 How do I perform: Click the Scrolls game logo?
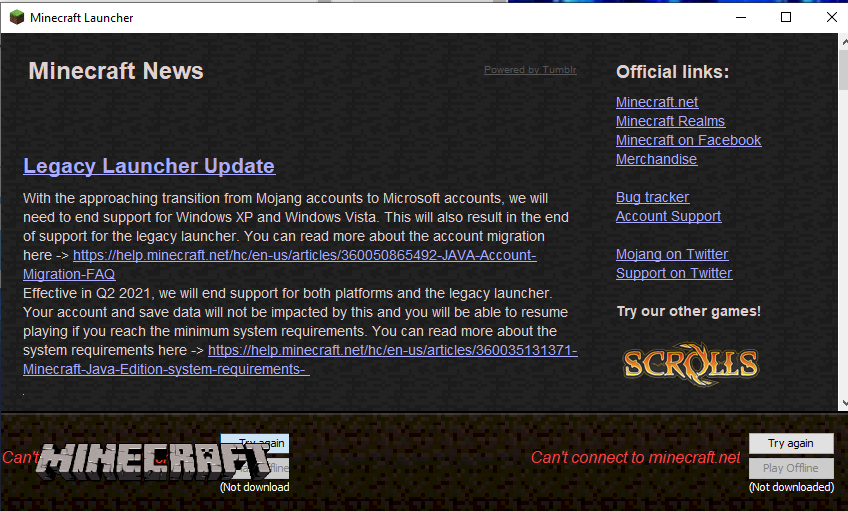click(691, 364)
